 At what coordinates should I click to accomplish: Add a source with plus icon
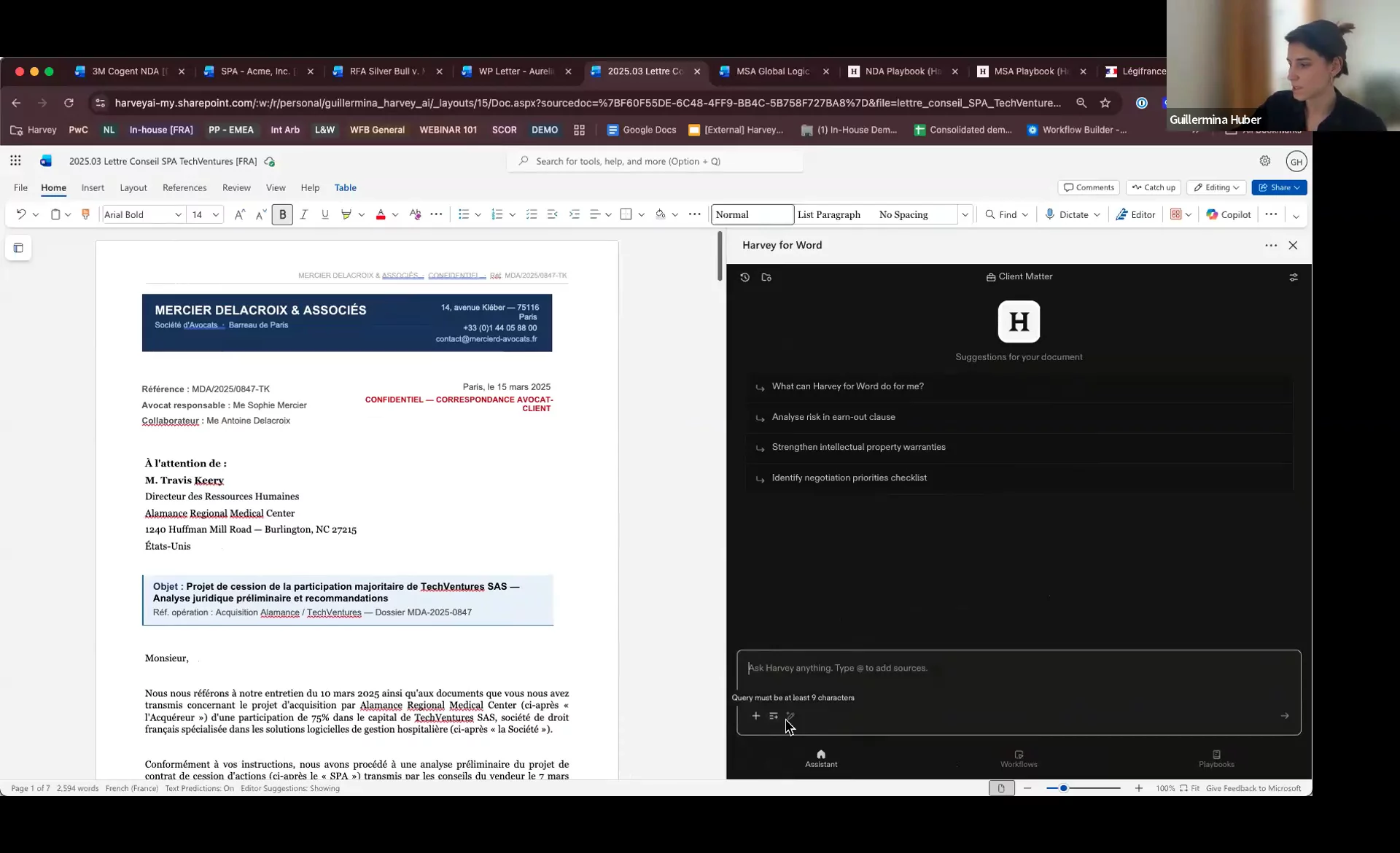[x=756, y=716]
